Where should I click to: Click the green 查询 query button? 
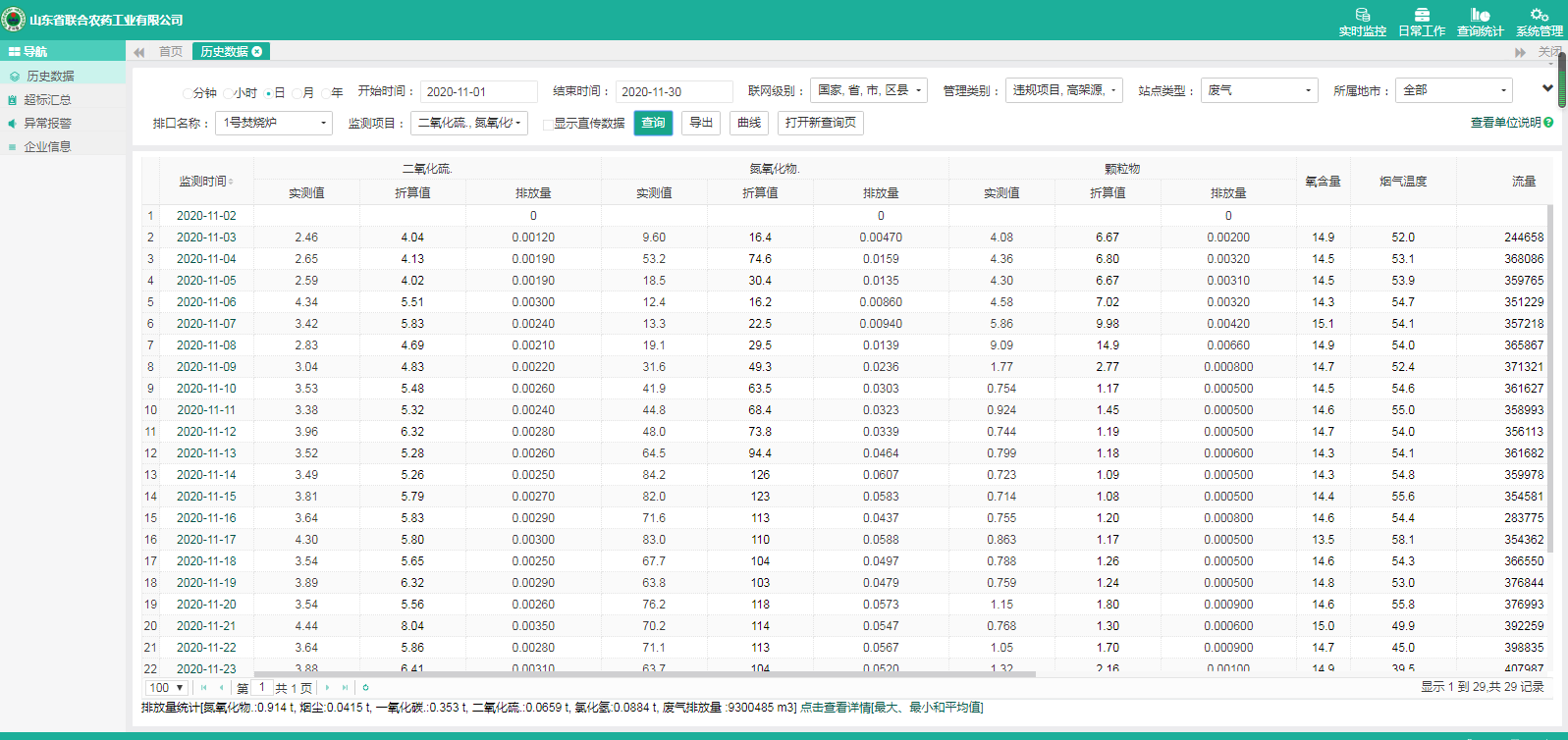coord(653,123)
